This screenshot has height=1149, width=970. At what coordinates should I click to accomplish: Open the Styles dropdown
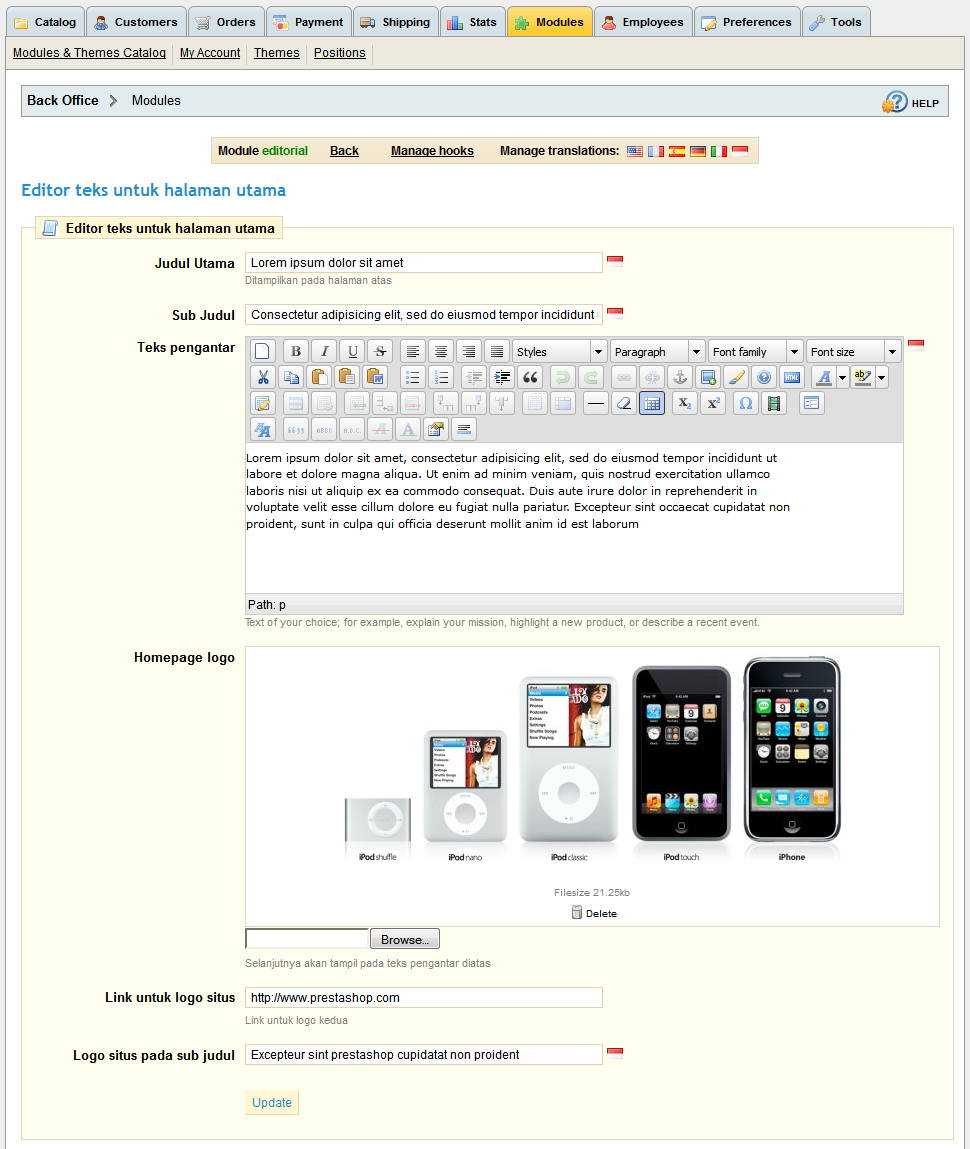(560, 352)
